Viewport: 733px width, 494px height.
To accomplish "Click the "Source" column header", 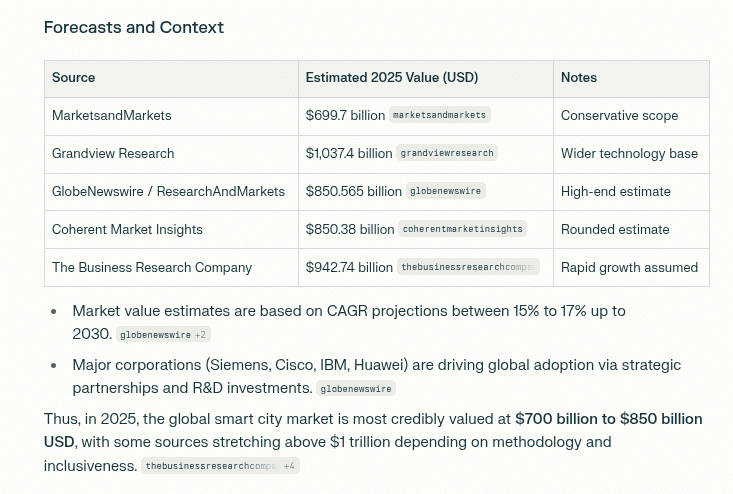I will [x=74, y=78].
